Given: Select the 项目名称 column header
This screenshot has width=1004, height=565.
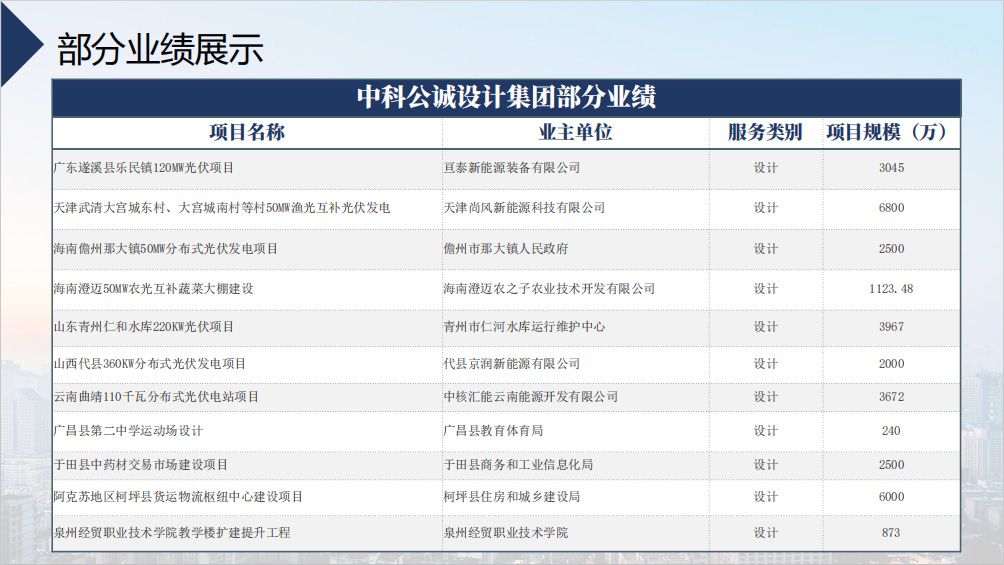Looking at the screenshot, I should pos(247,133).
